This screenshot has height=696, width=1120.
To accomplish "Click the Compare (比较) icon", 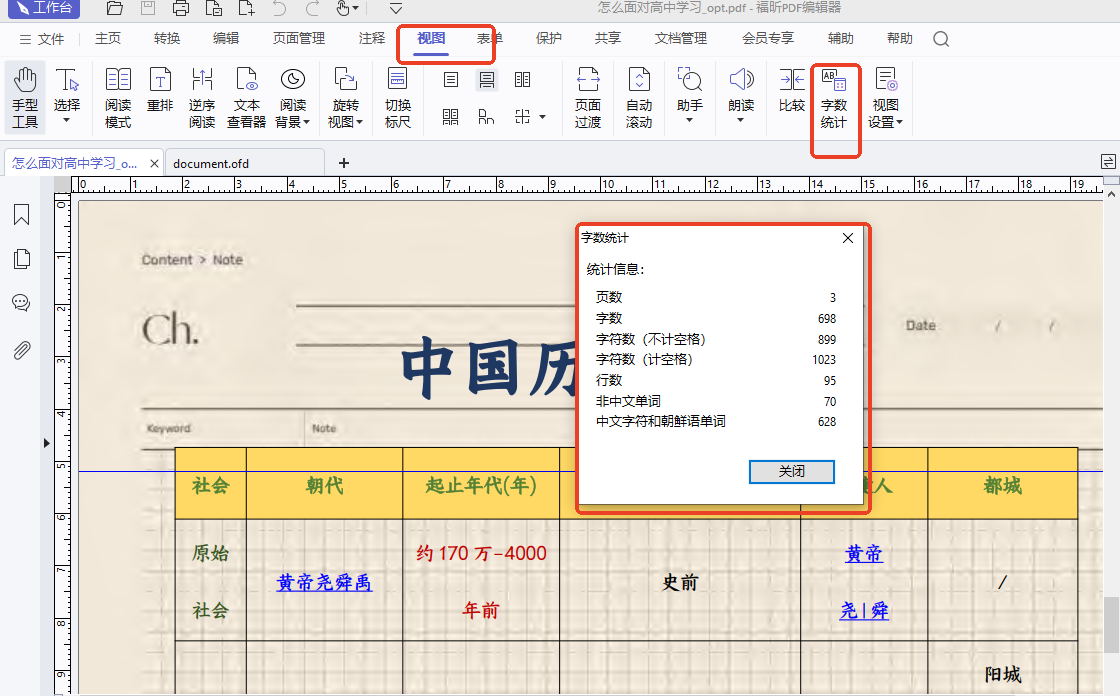I will (x=791, y=90).
